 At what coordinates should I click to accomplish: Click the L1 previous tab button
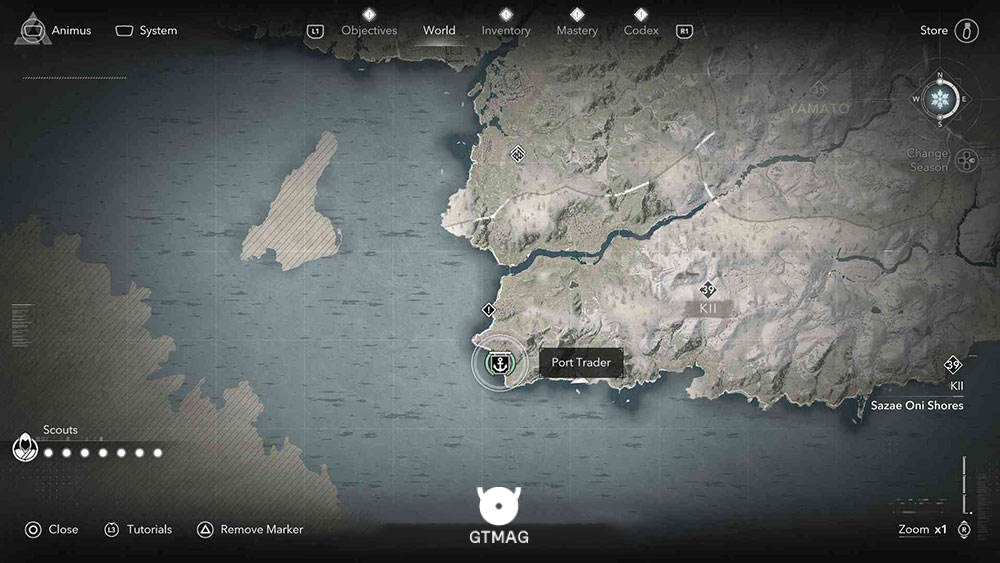click(315, 31)
